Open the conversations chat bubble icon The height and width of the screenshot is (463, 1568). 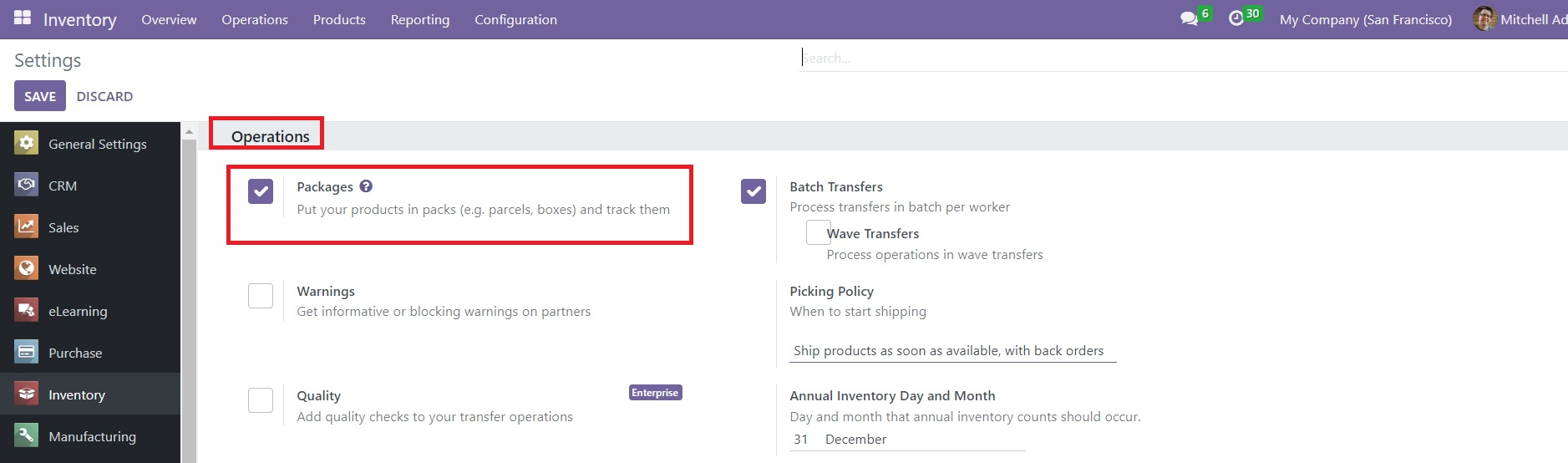pyautogui.click(x=1189, y=18)
